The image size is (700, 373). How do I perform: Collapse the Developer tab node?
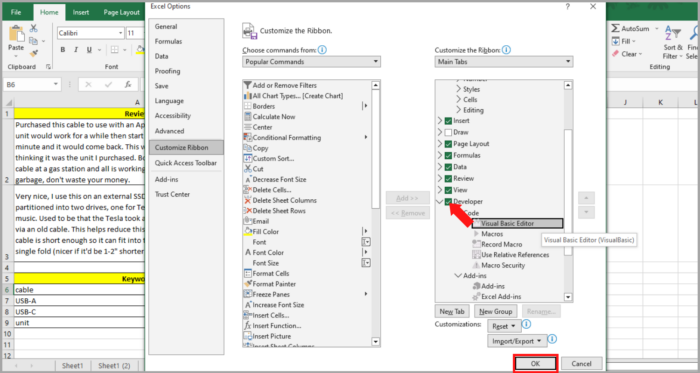pos(439,202)
